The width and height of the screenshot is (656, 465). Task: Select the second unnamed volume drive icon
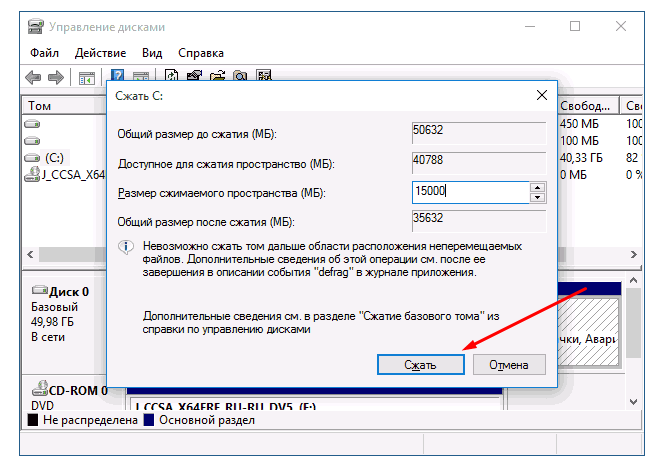point(32,141)
